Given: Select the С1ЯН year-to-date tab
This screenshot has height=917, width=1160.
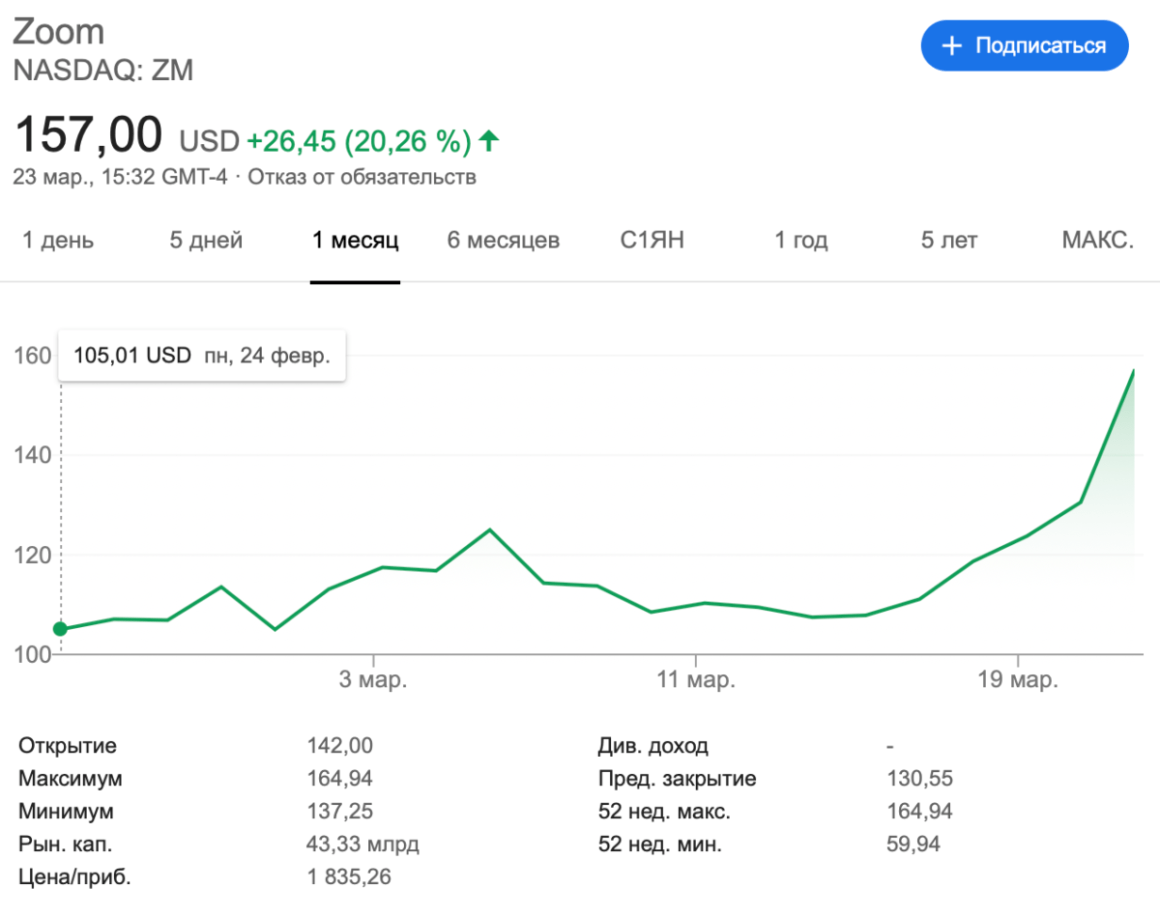Looking at the screenshot, I should [652, 240].
